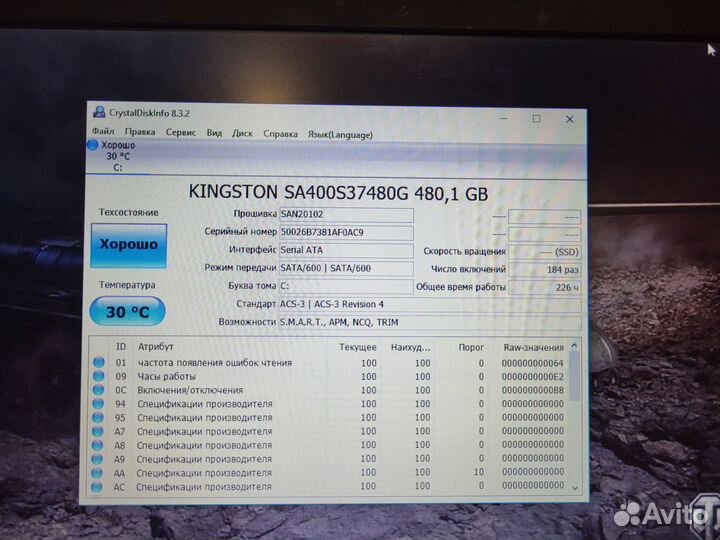Click status circle of attribute 01 row

tap(99, 362)
